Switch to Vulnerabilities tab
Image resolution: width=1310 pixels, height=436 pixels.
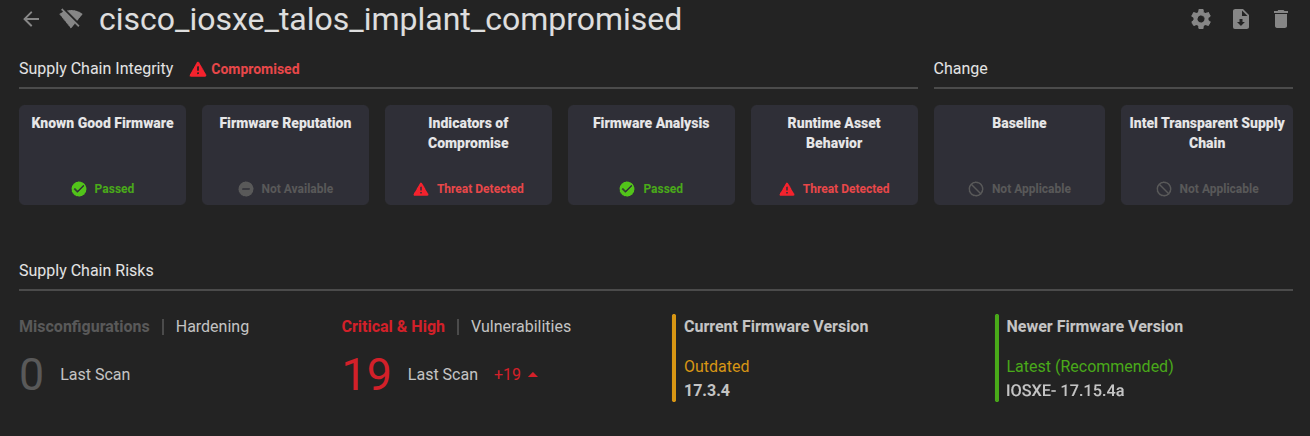coord(521,326)
